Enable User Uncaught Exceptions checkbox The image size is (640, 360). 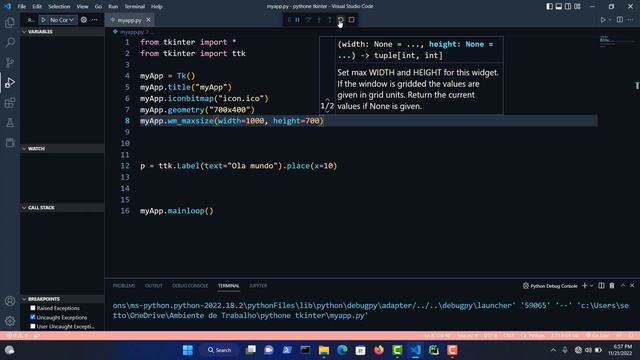tap(33, 326)
